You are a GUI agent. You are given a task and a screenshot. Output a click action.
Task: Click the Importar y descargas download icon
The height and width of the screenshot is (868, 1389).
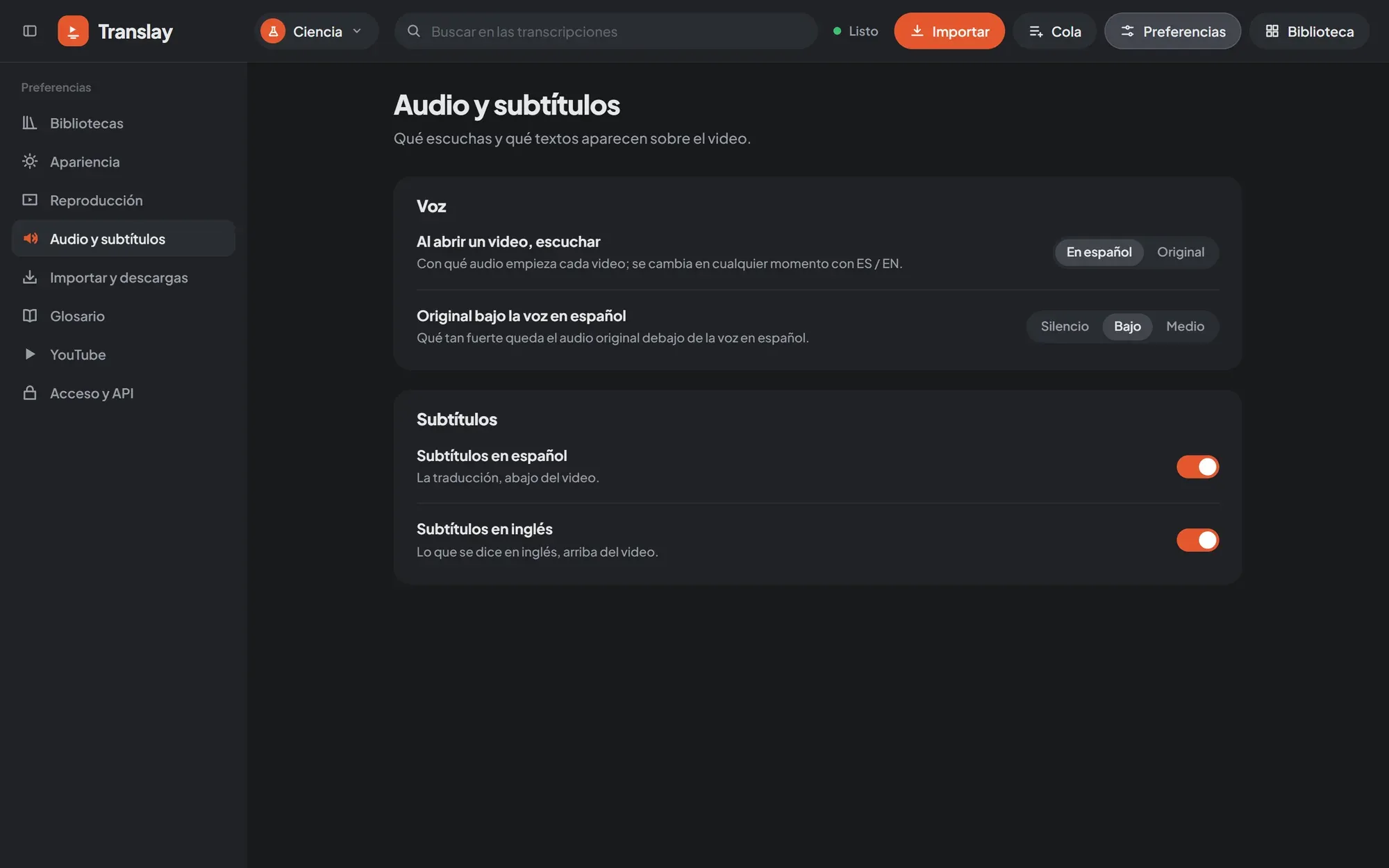30,278
